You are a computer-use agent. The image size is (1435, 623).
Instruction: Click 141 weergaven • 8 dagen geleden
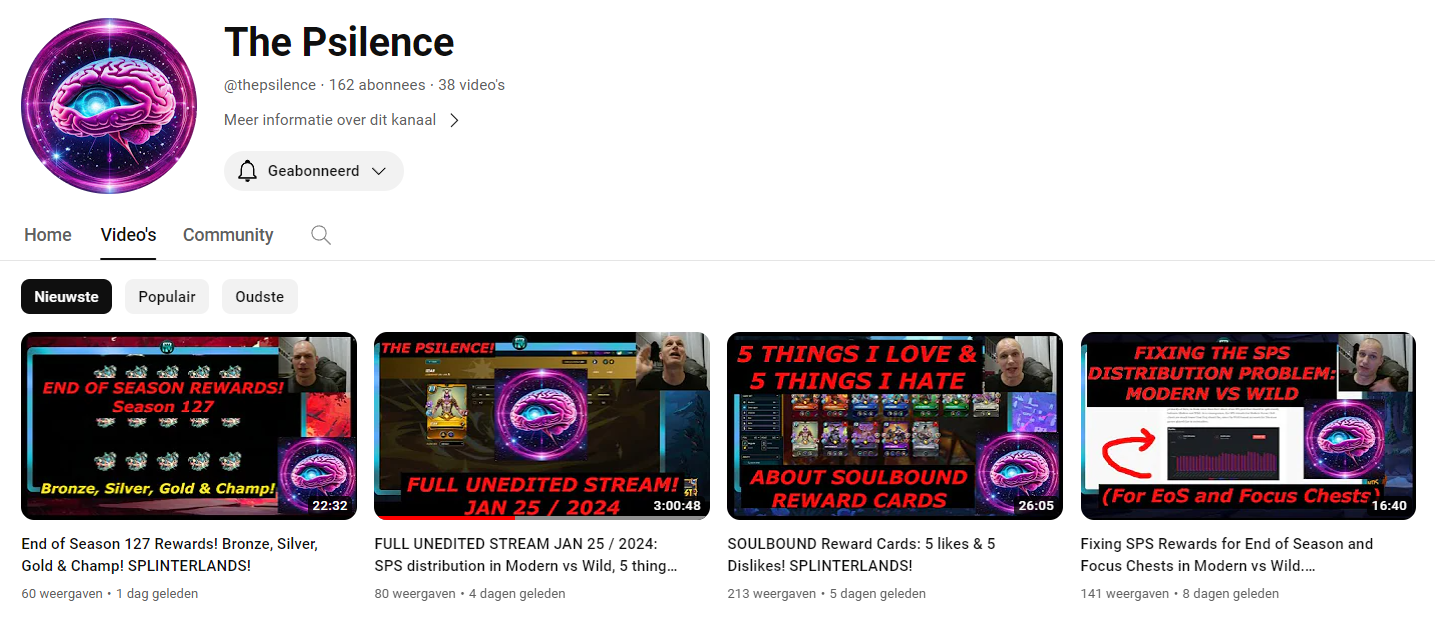pos(1180,593)
